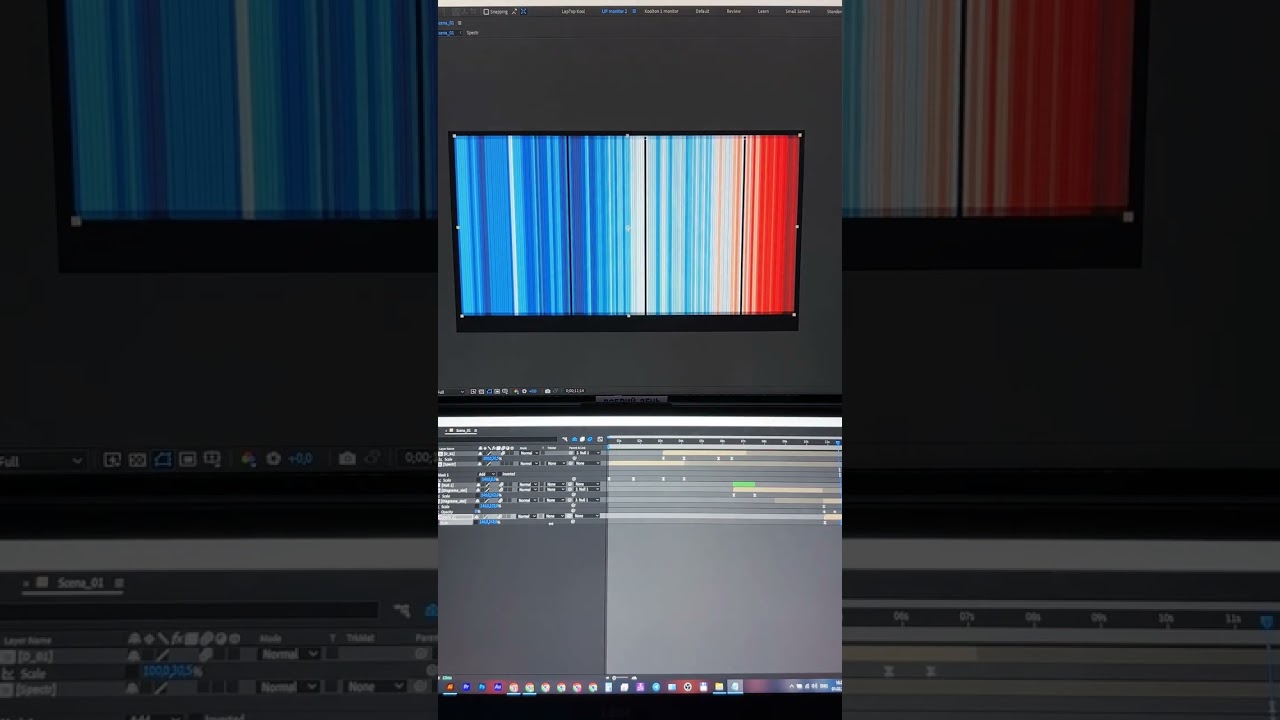Select the UP monitor 2 workspace
The width and height of the screenshot is (1280, 720).
(x=614, y=11)
